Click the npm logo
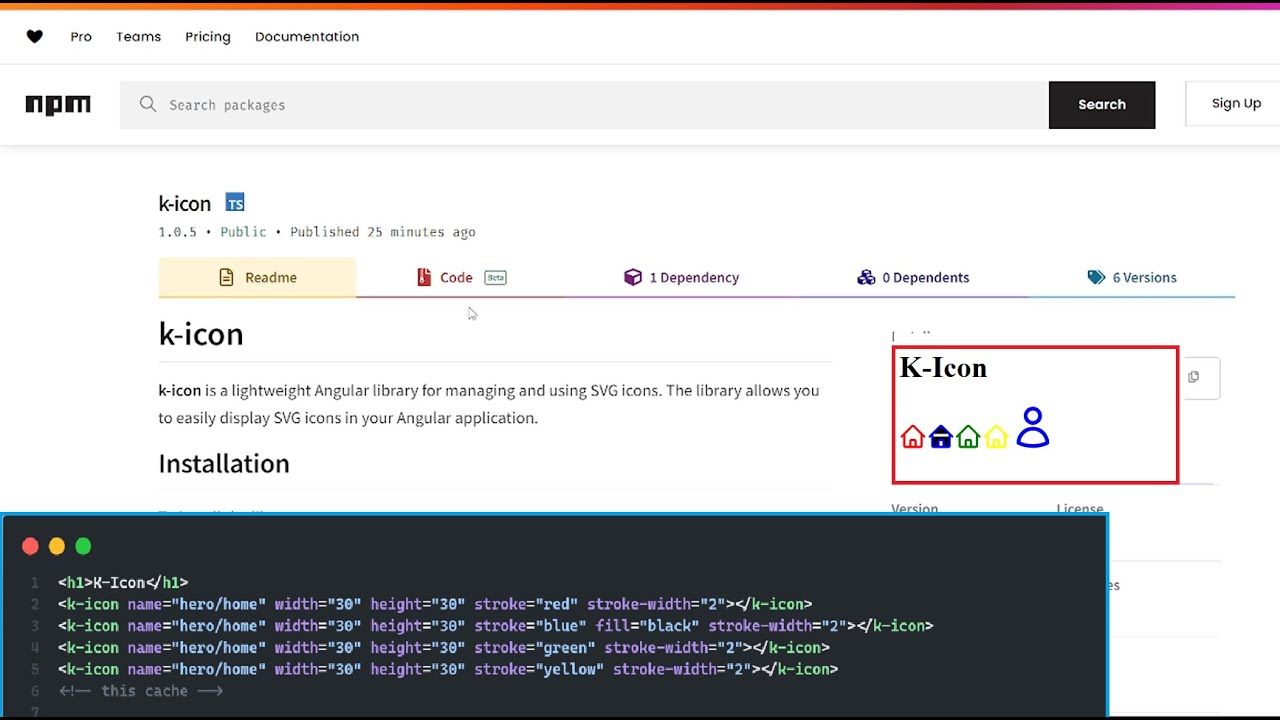The height and width of the screenshot is (720, 1280). click(58, 105)
